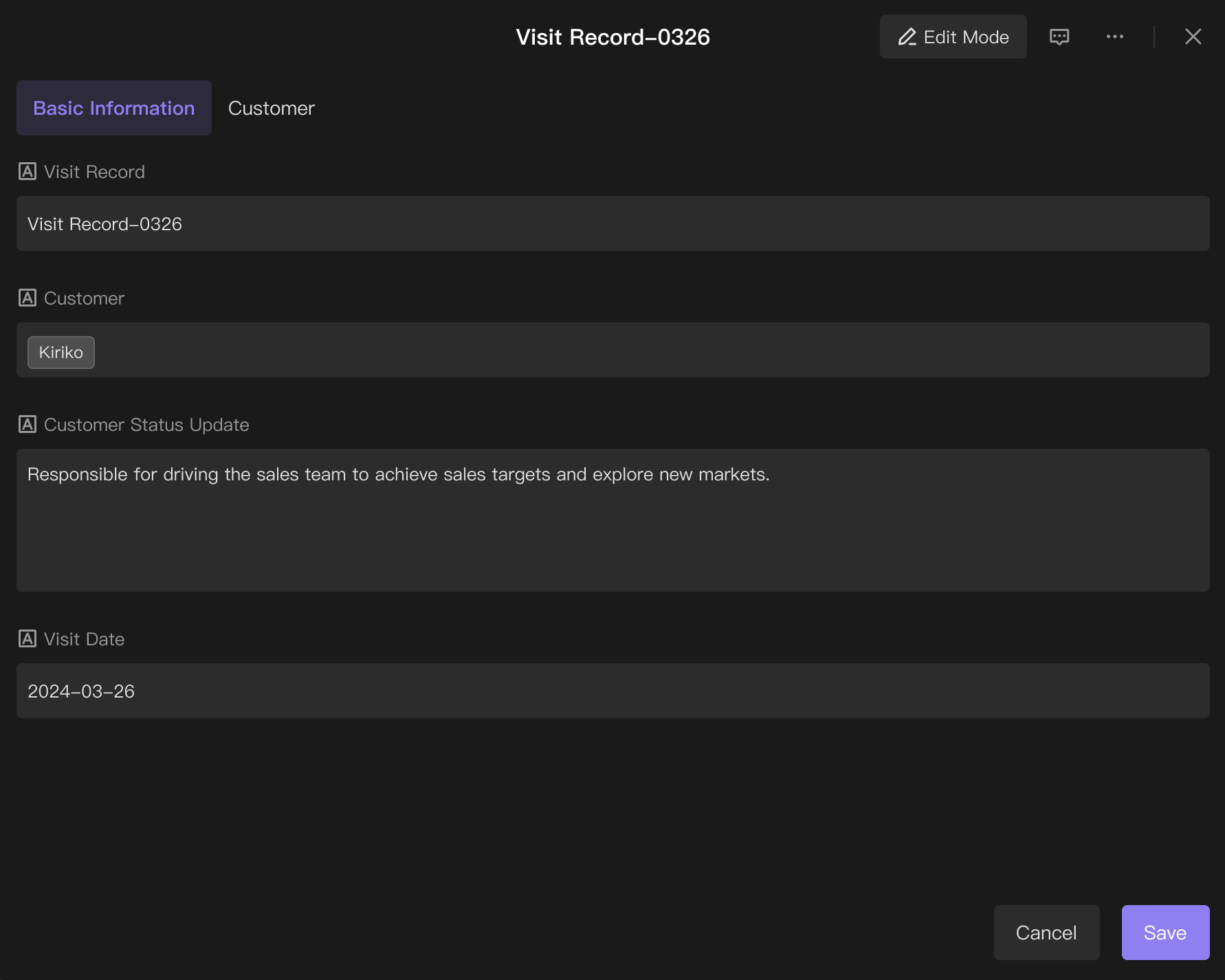The width and height of the screenshot is (1225, 980).
Task: Click the Customer Status Update label
Action: pyautogui.click(x=146, y=425)
